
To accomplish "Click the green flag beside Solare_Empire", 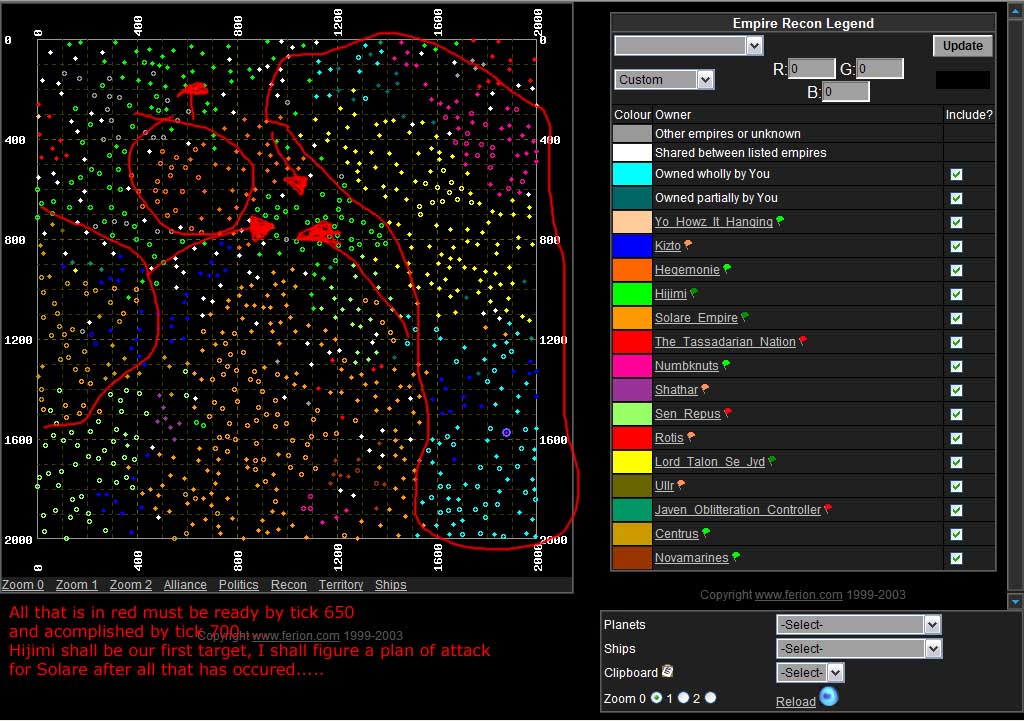I will tap(745, 318).
